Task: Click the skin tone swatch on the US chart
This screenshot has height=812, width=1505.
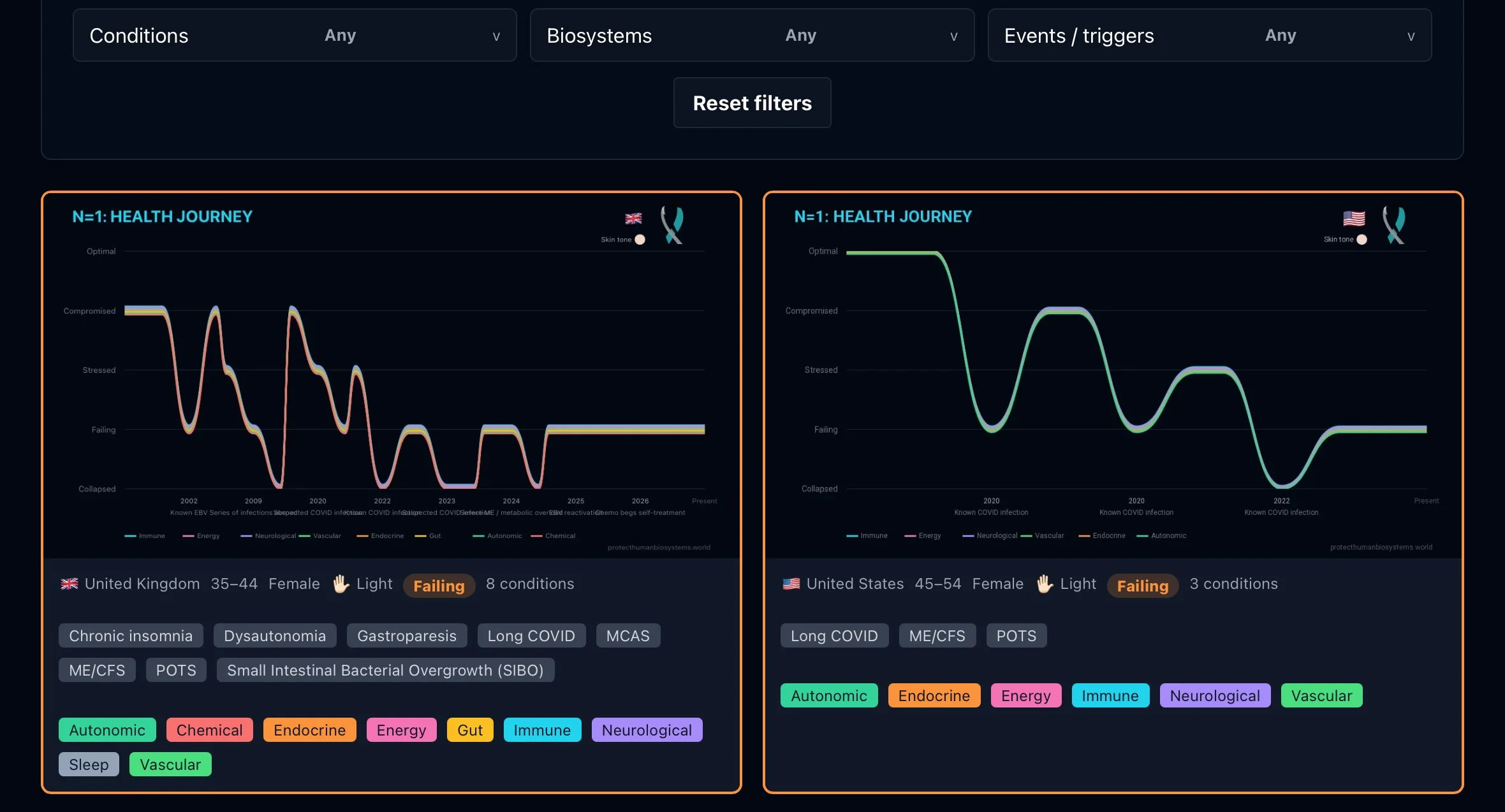Action: coord(1362,240)
